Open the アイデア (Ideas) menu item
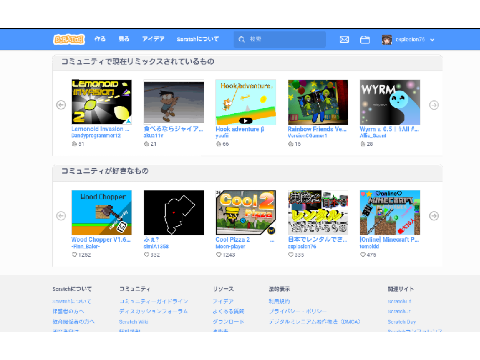480x360 pixels. coord(153,39)
